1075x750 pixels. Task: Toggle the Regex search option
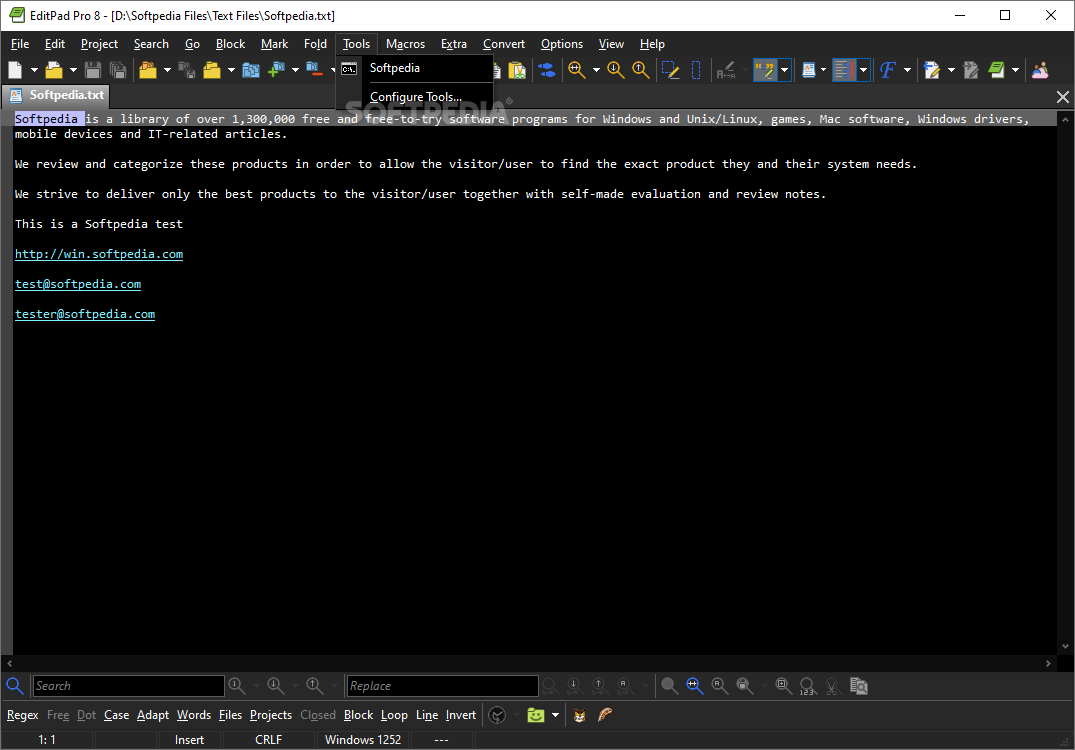[23, 715]
